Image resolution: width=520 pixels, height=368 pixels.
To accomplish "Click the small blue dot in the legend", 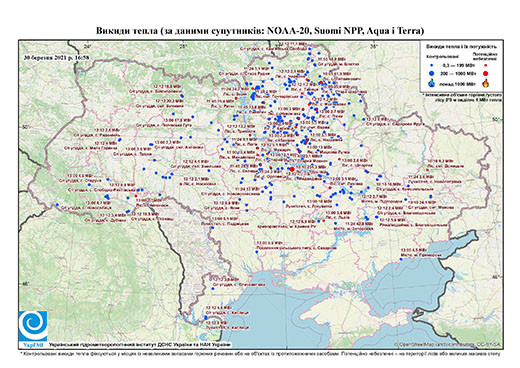I will [x=432, y=66].
